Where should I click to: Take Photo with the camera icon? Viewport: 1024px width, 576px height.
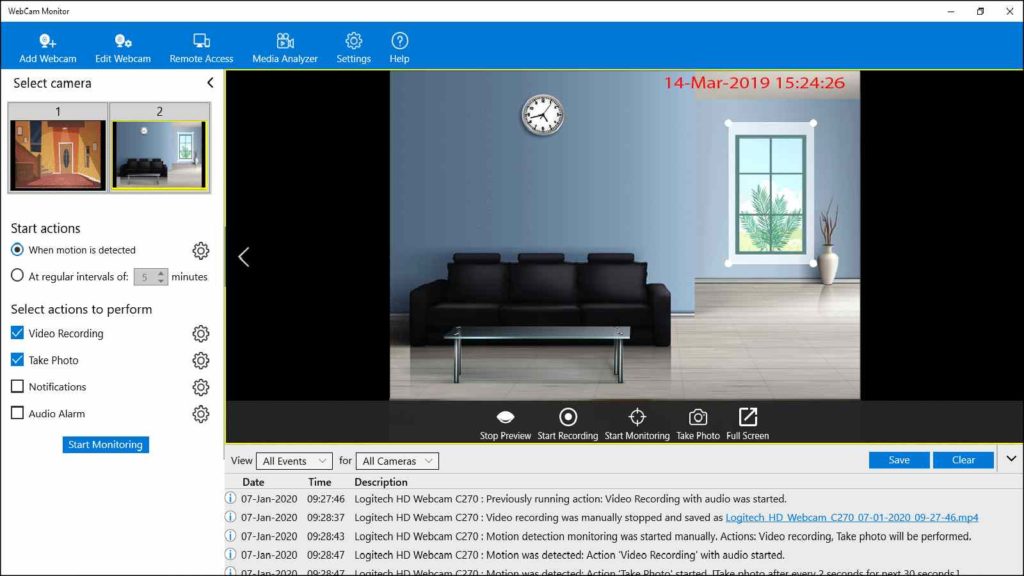point(697,424)
